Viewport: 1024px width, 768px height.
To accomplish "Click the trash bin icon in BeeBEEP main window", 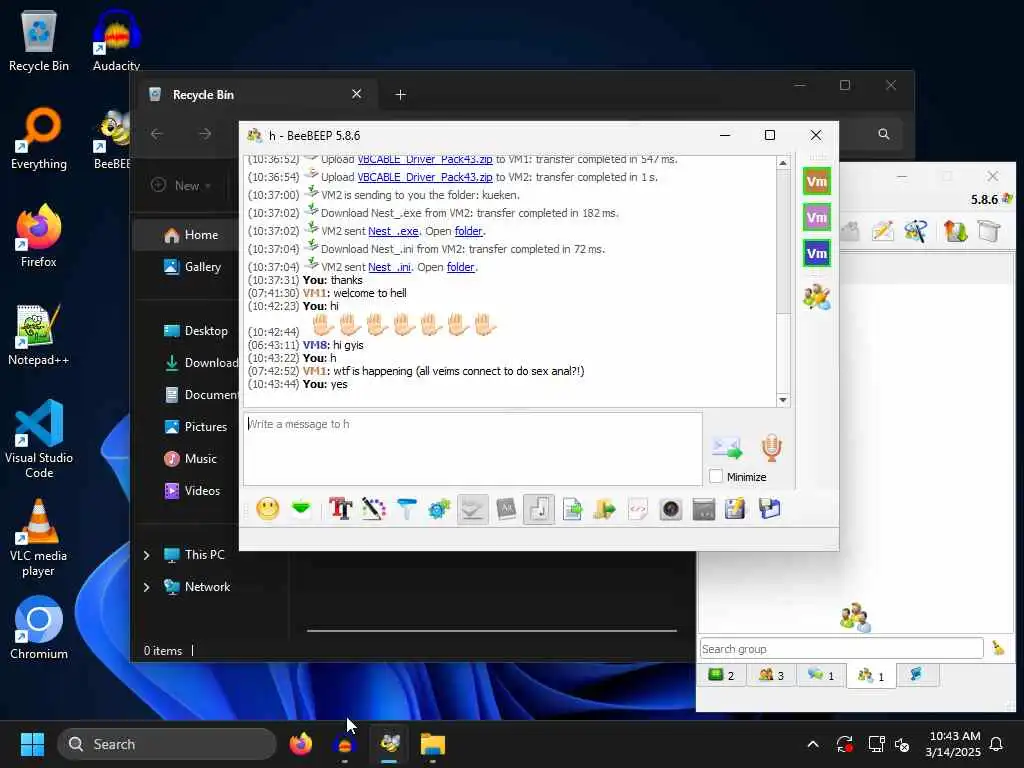I will [x=989, y=231].
